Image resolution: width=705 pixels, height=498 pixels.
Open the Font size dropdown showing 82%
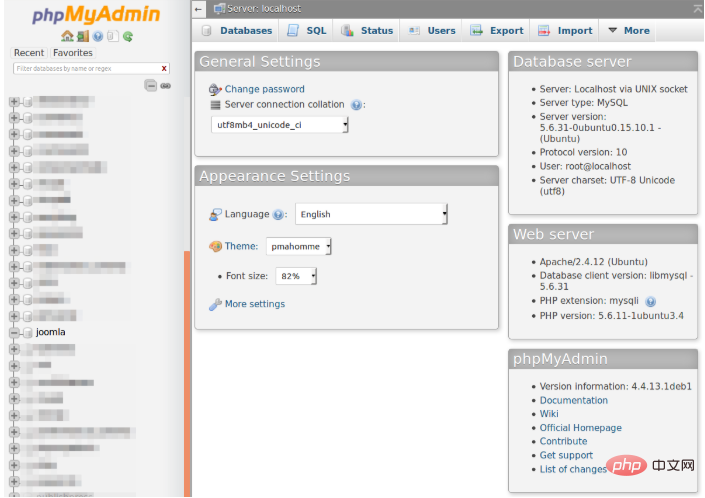pyautogui.click(x=296, y=276)
